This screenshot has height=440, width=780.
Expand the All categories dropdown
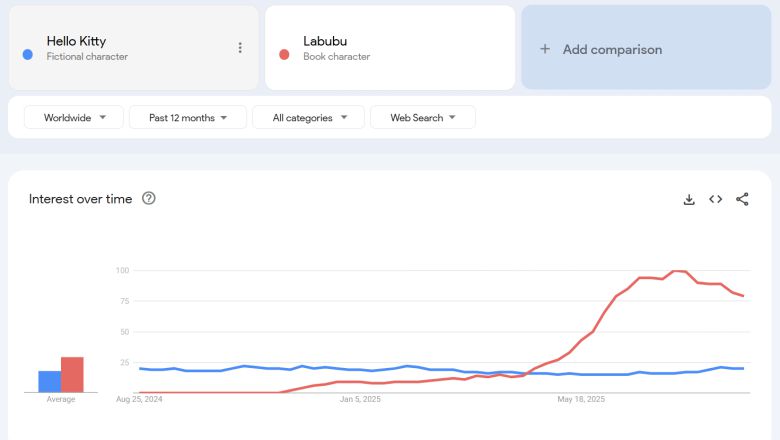point(307,117)
